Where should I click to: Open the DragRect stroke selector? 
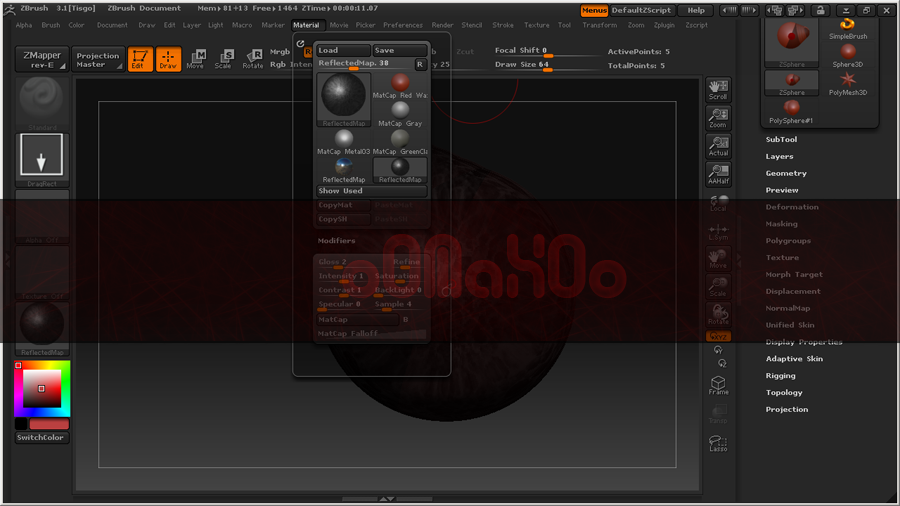(42, 159)
